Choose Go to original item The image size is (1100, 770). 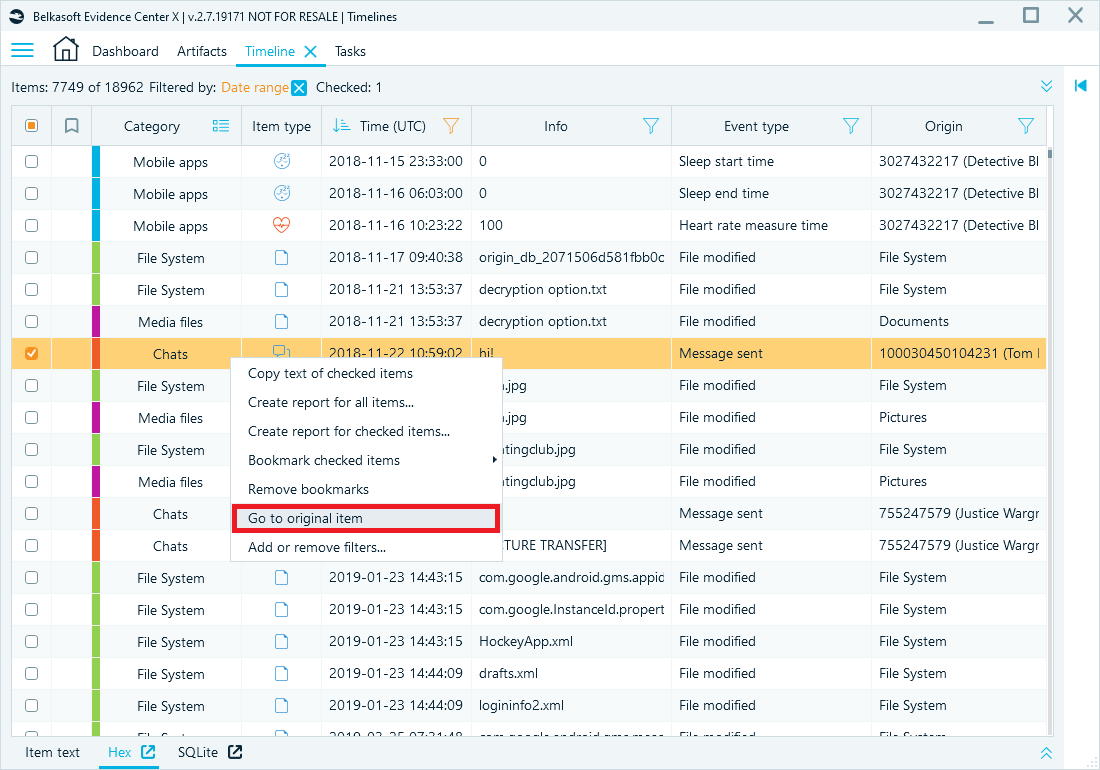[x=365, y=518]
